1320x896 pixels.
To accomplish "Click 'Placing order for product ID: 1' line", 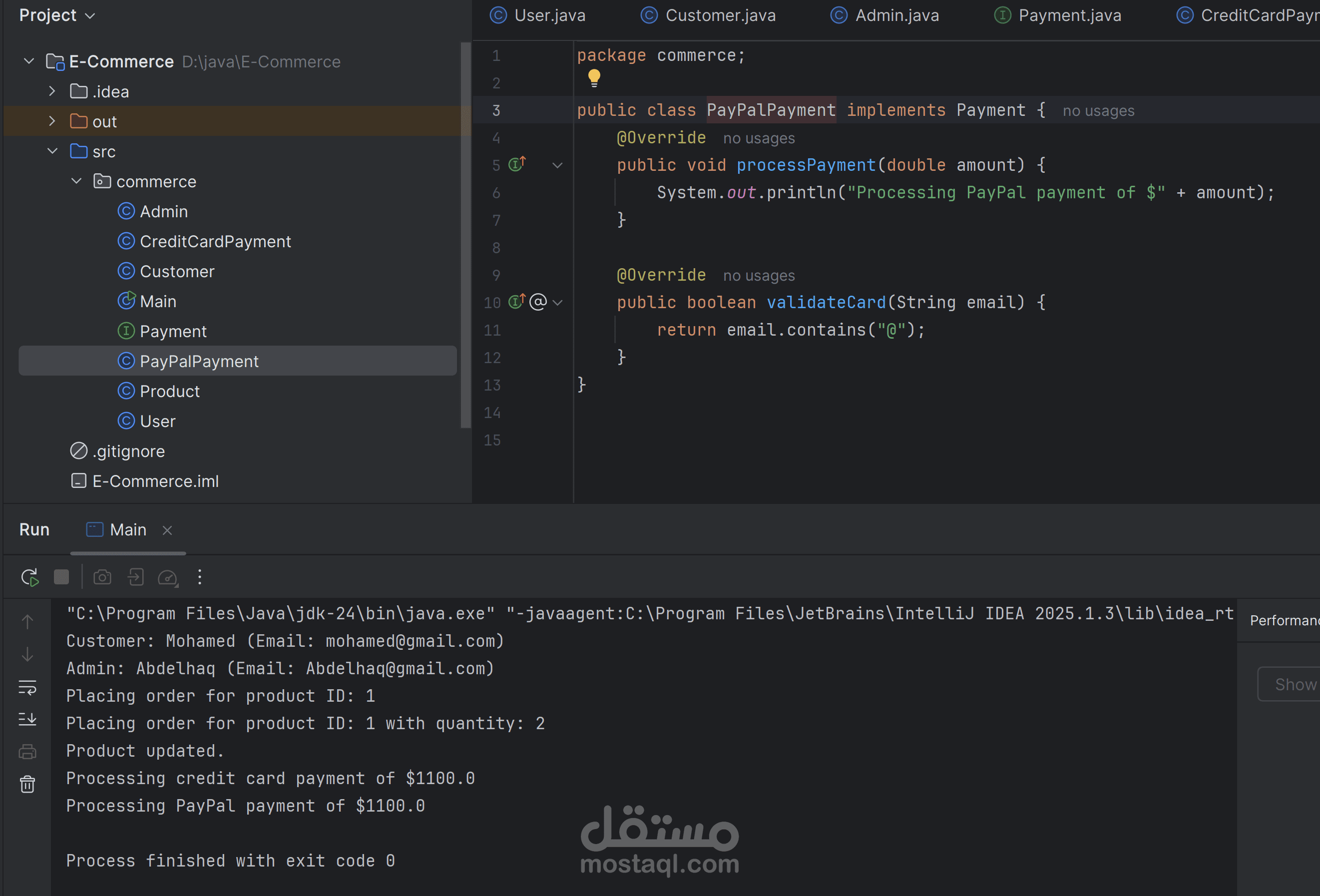I will click(220, 695).
